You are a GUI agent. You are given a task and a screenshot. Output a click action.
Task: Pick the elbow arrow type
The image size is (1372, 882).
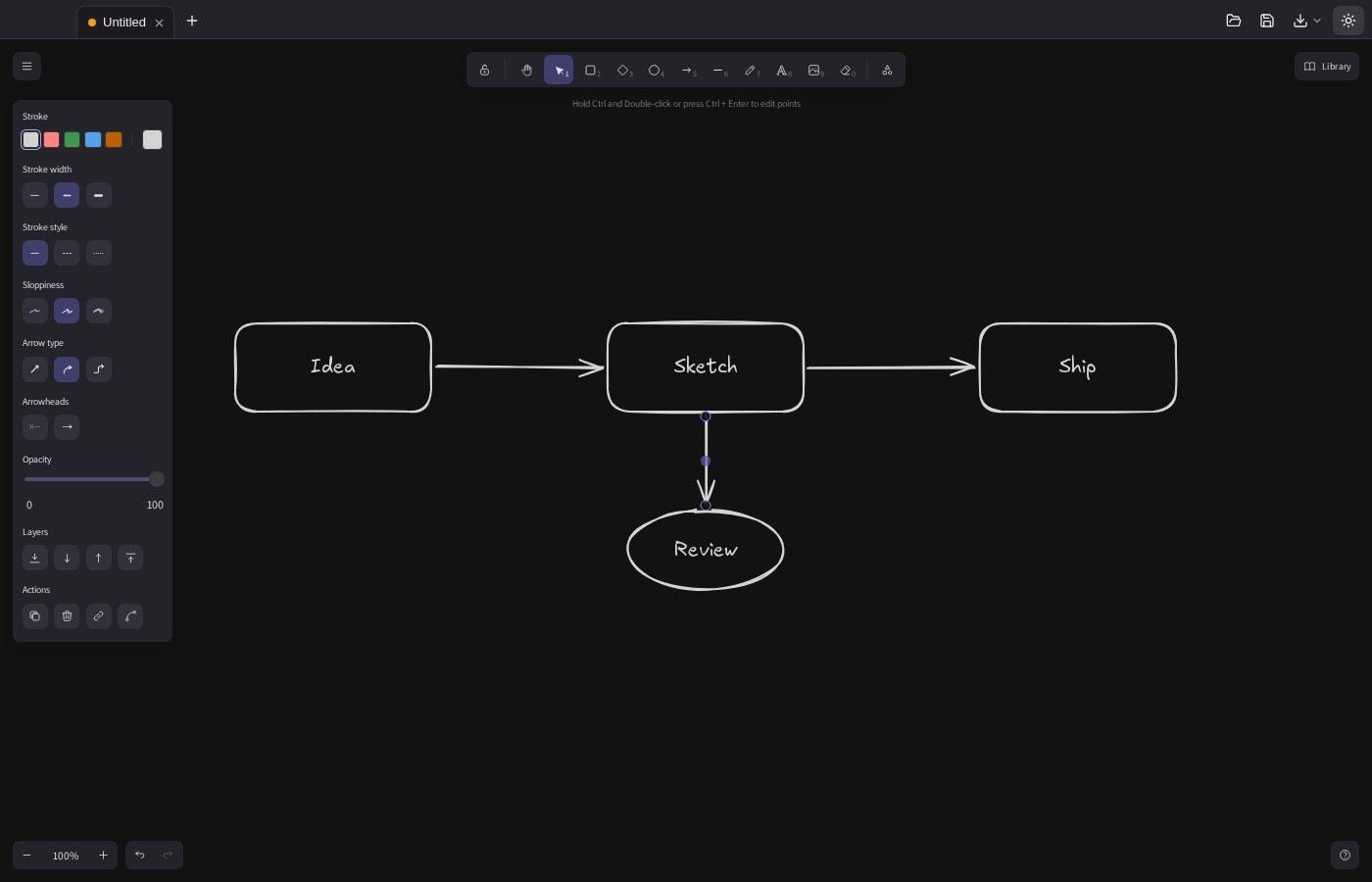pos(98,369)
